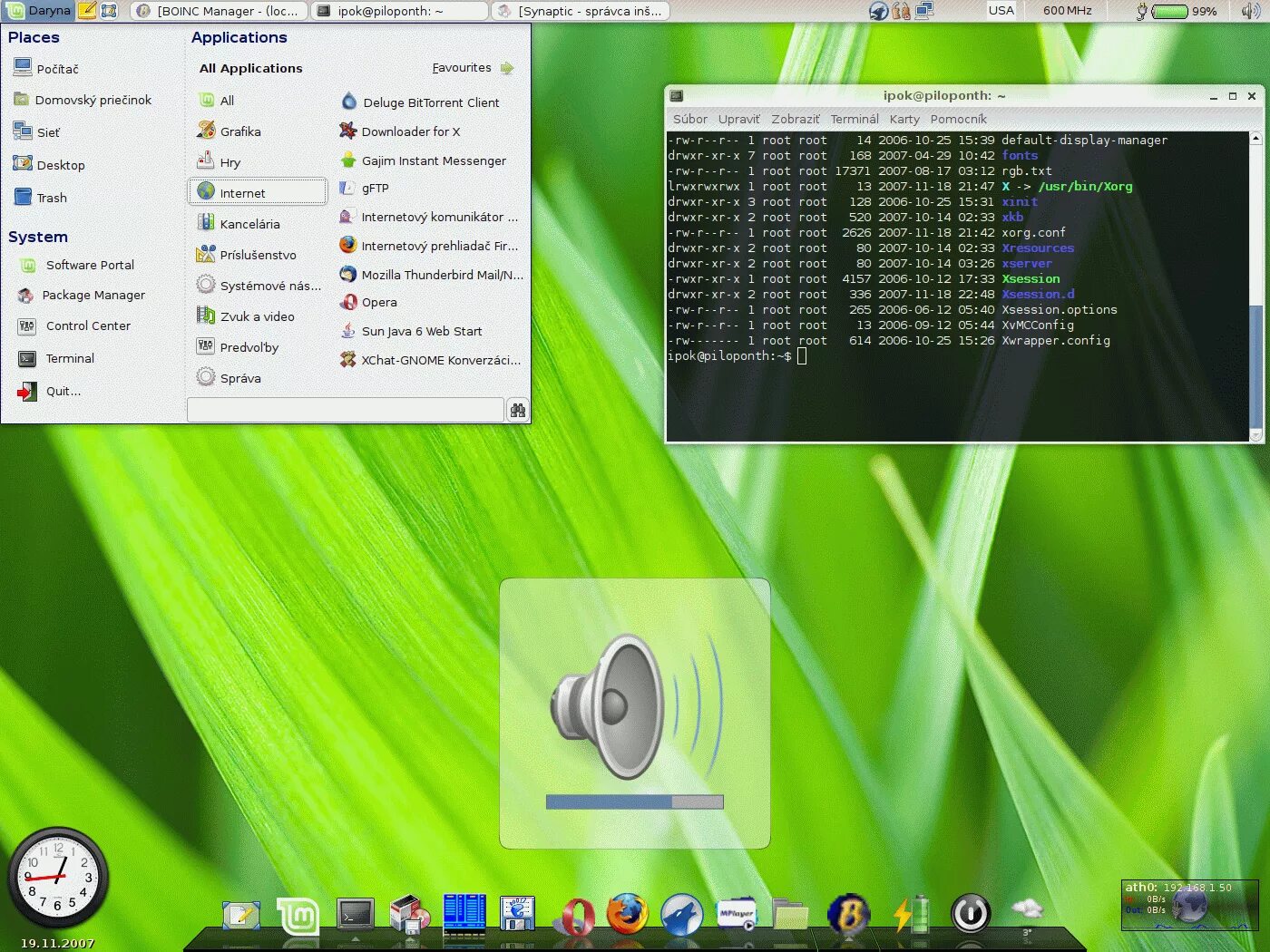Select the Systémové nástroje category
Screen dimensions: 1270x952
tap(259, 286)
